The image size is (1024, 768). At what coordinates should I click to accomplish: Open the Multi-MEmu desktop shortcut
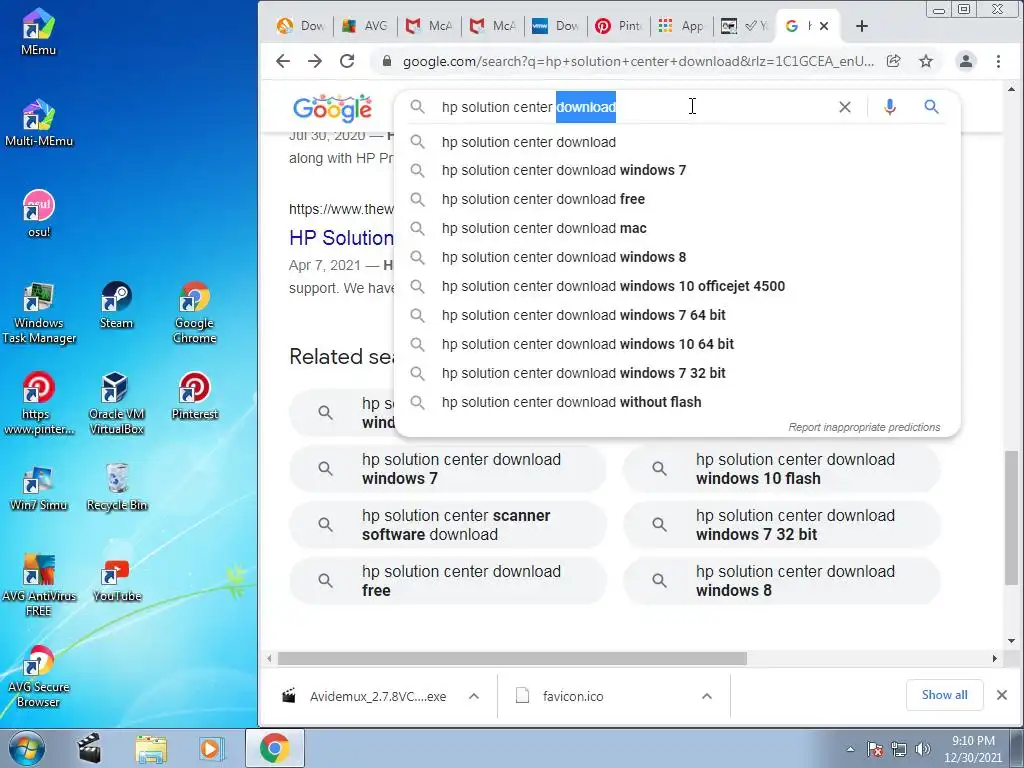point(39,123)
